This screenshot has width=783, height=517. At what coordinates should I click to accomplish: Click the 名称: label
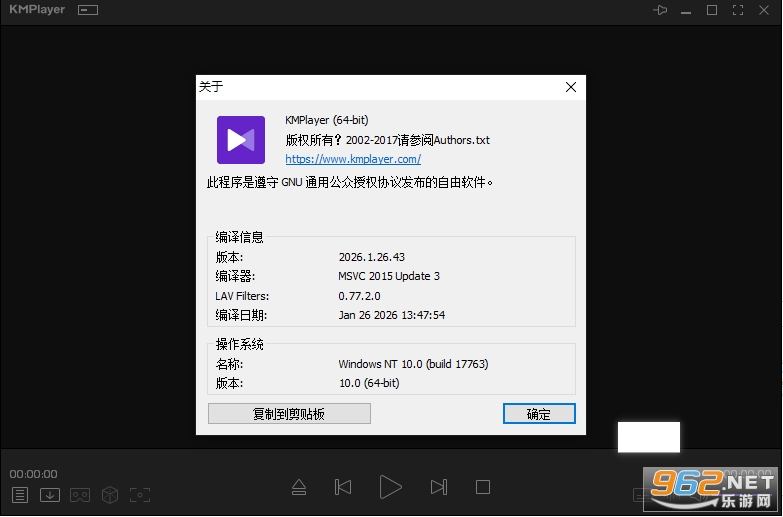point(229,364)
